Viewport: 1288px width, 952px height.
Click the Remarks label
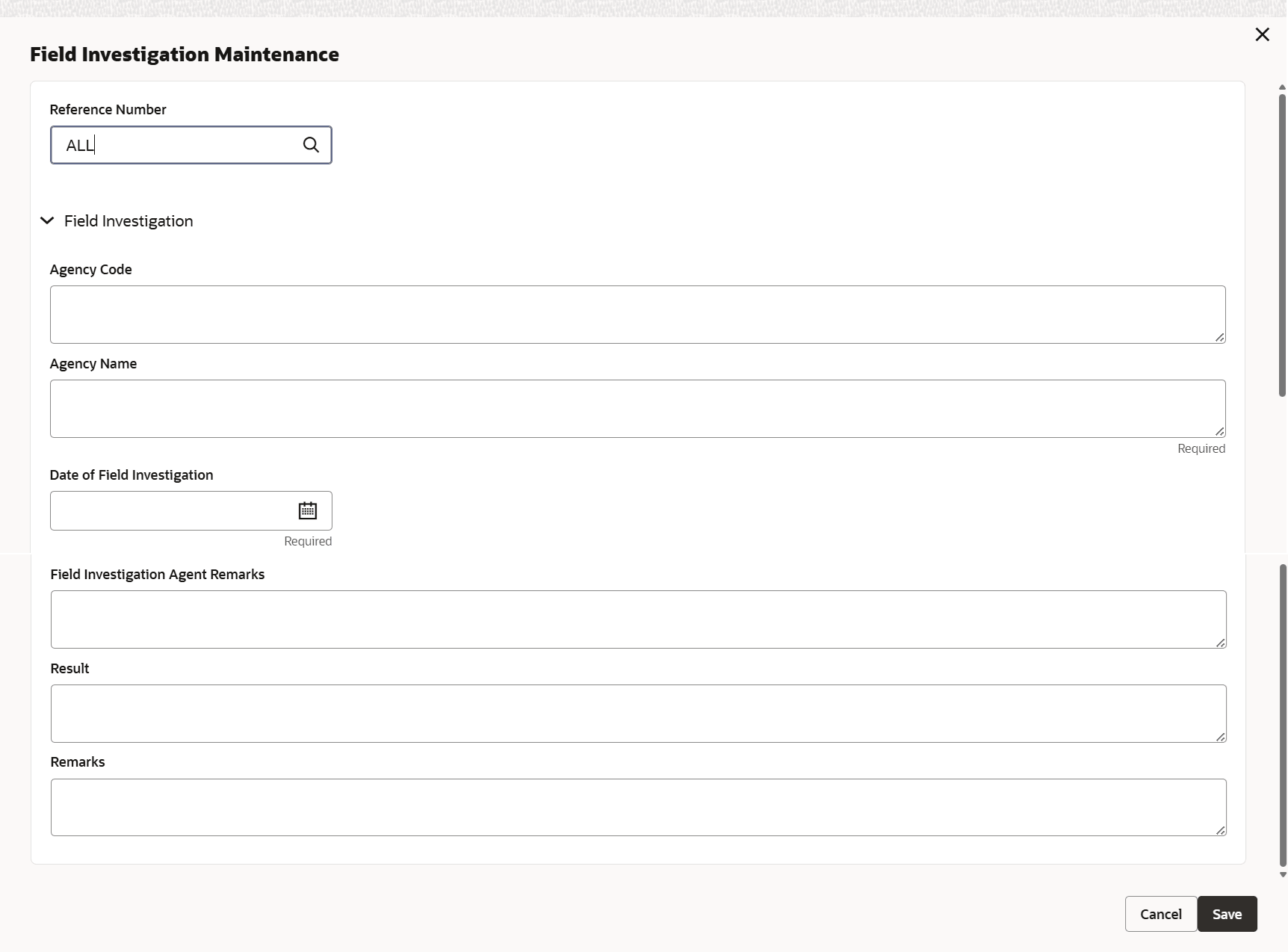click(78, 762)
